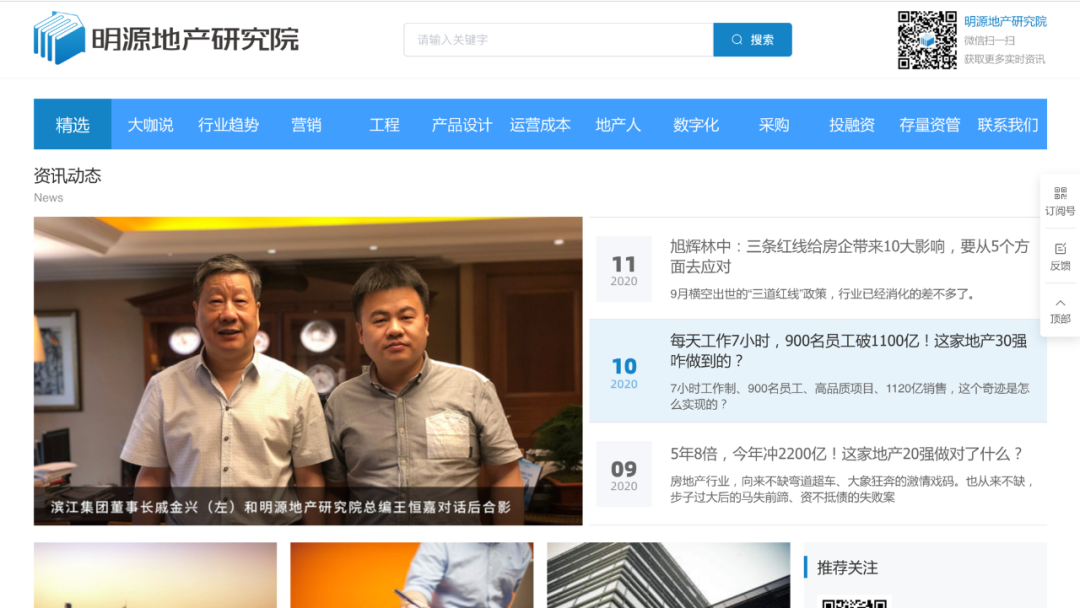Click the 明源地产研究院 logo icon
The image size is (1080, 608).
tap(59, 39)
